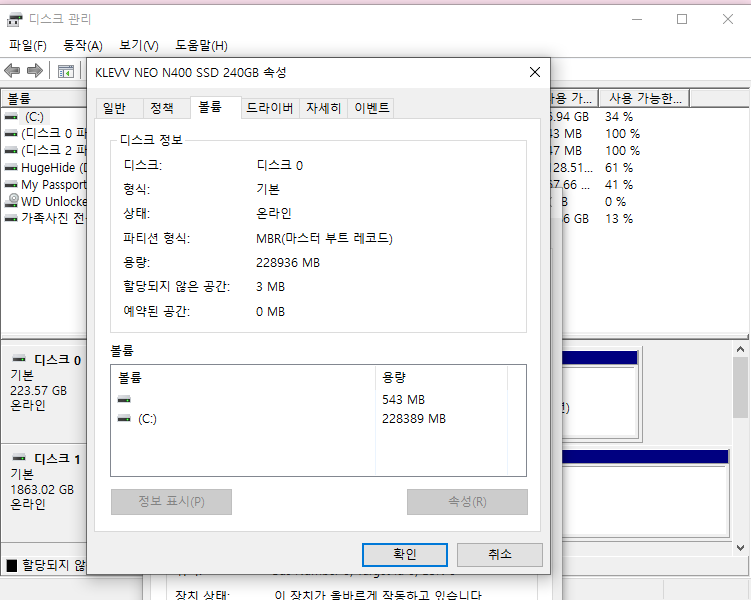The width and height of the screenshot is (751, 600).
Task: Maximize the Disk Management window
Action: (x=682, y=20)
